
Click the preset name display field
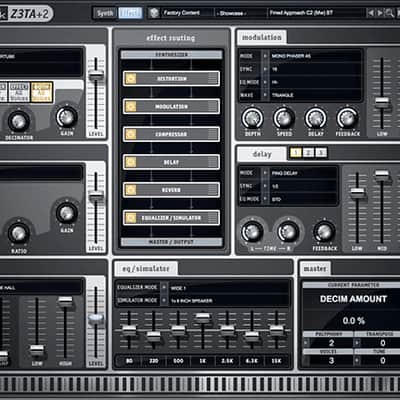317,13
